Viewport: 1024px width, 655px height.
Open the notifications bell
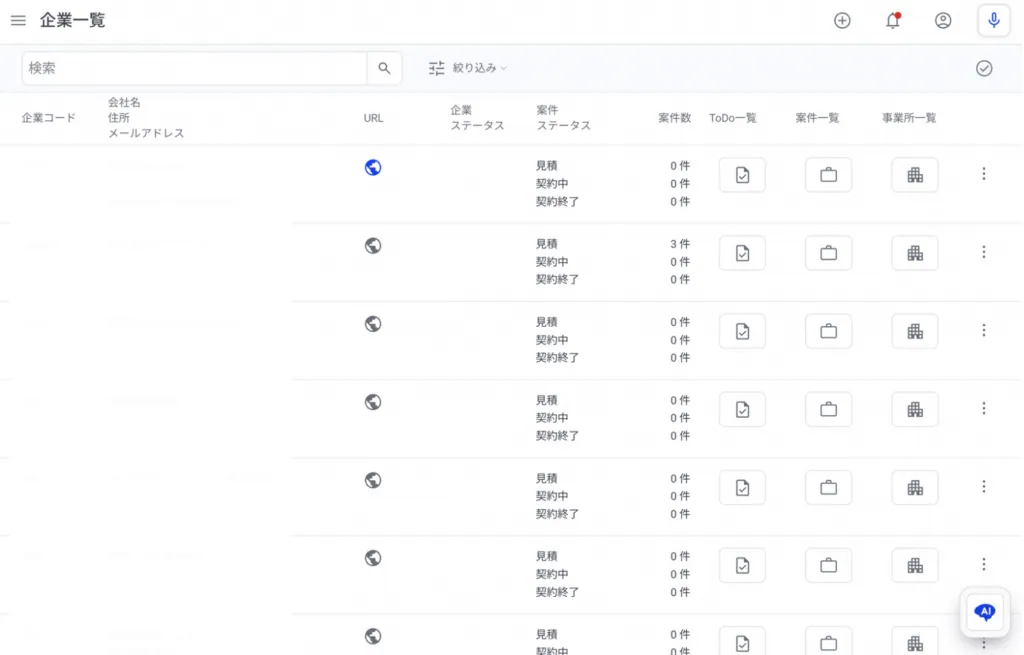pos(893,20)
